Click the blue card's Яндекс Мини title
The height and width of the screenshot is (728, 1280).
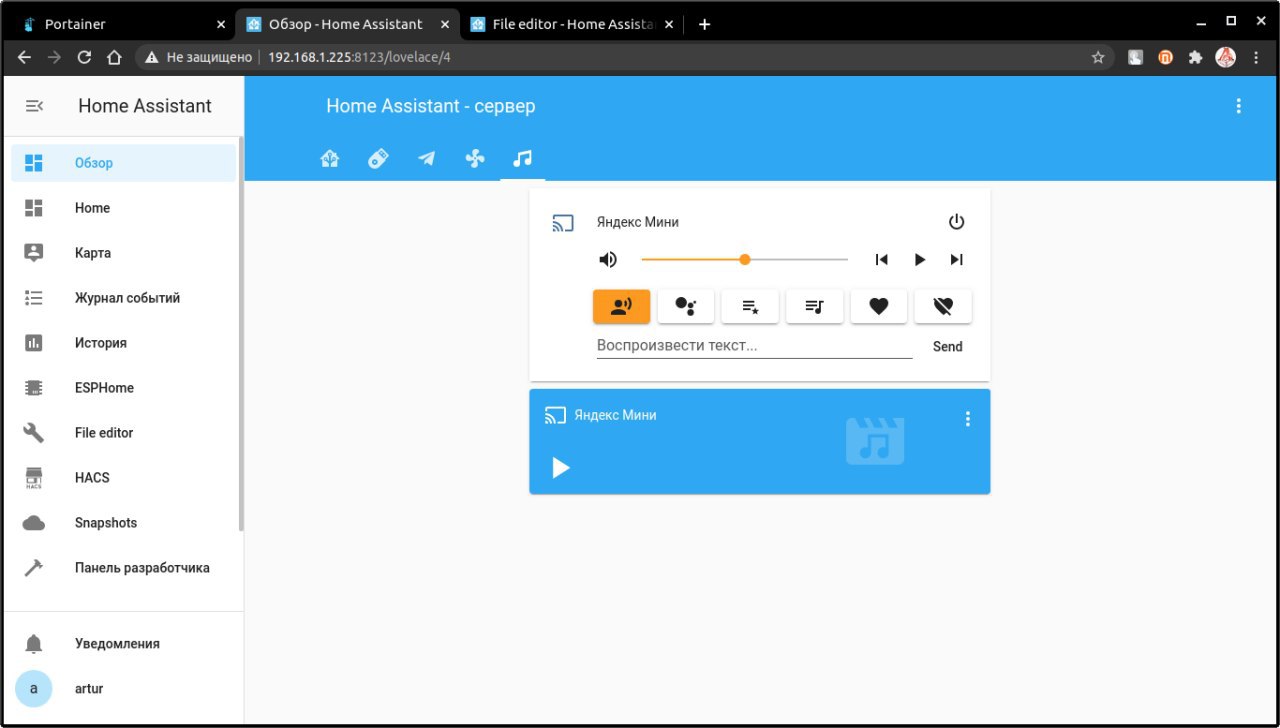pos(615,415)
